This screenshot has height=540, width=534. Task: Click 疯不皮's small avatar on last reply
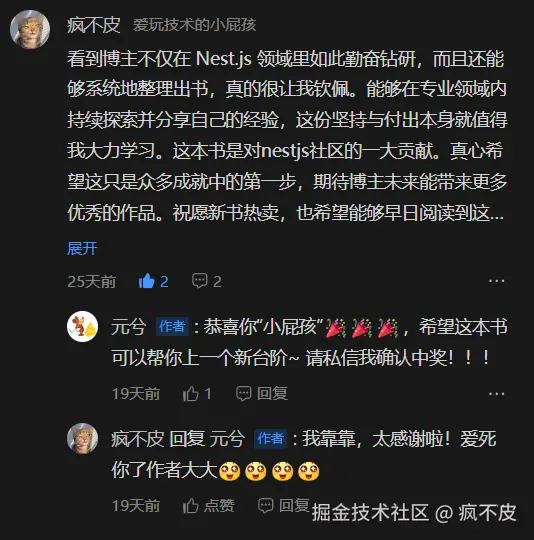click(83, 438)
